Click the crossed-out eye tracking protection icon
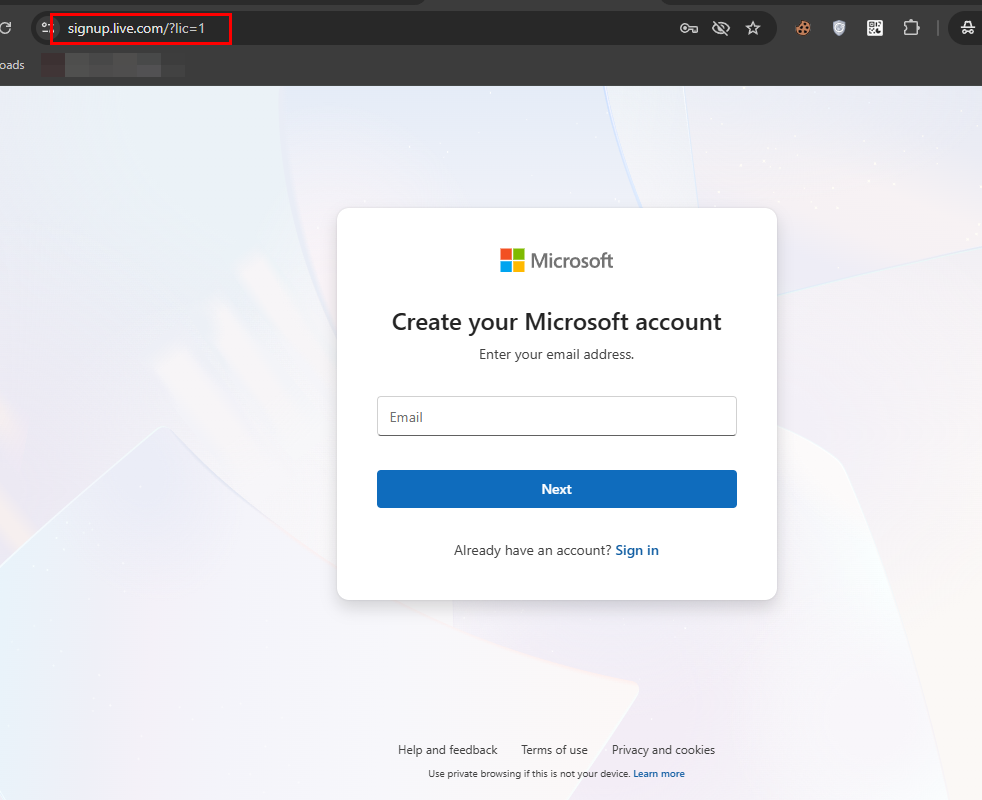The width and height of the screenshot is (982, 800). pyautogui.click(x=720, y=28)
